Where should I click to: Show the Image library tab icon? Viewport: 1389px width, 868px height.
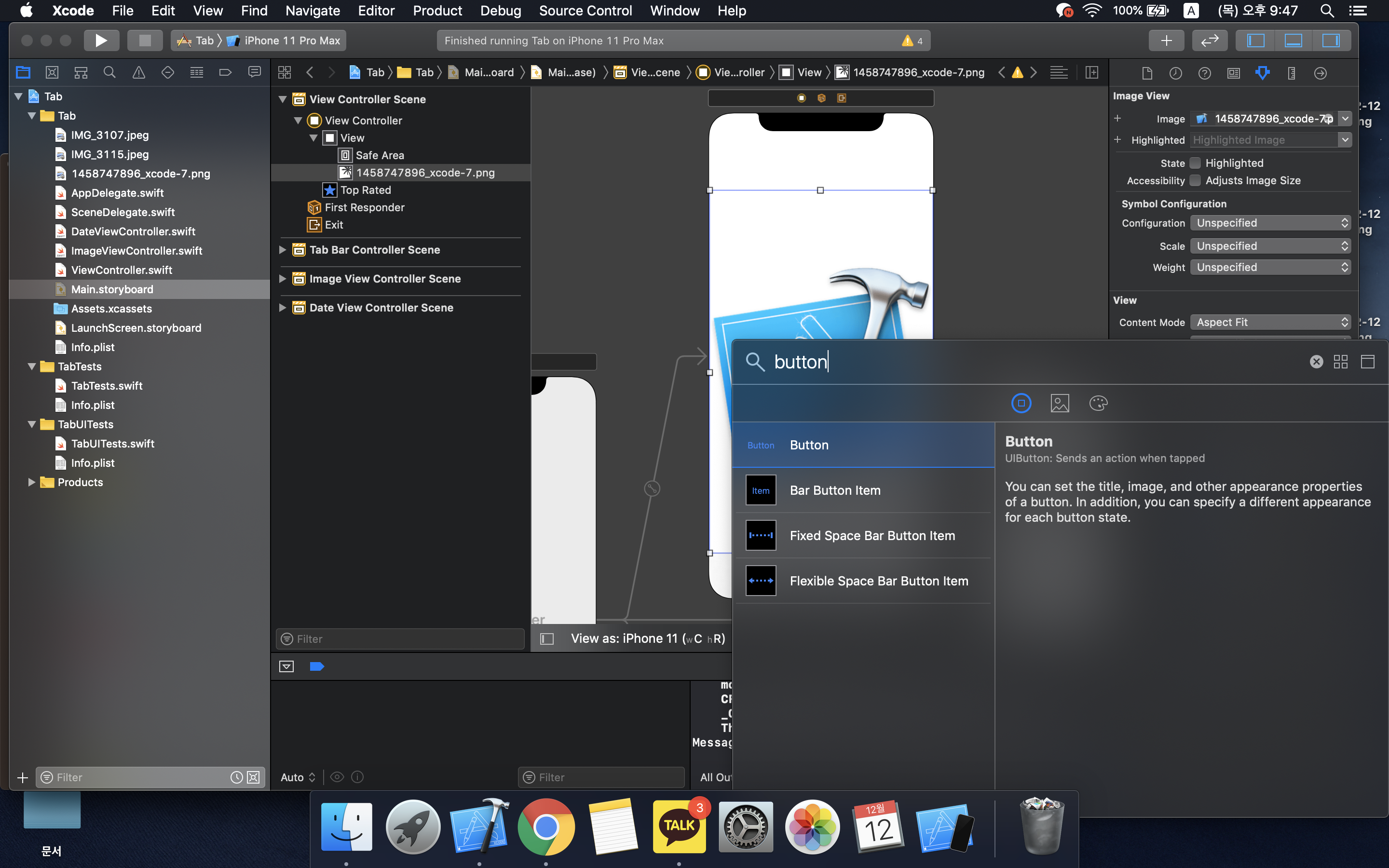pos(1060,403)
